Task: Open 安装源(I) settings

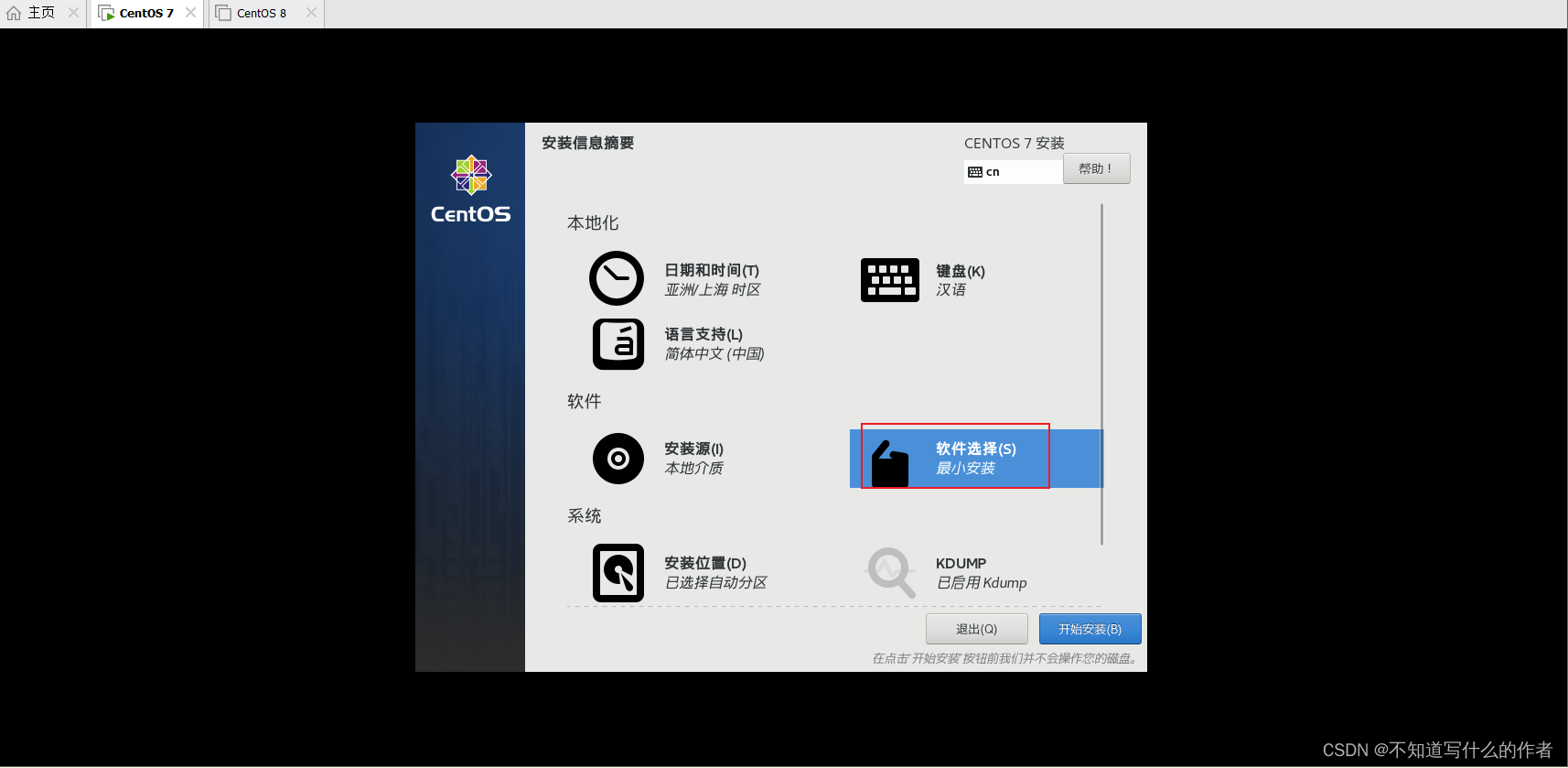Action: (x=693, y=449)
